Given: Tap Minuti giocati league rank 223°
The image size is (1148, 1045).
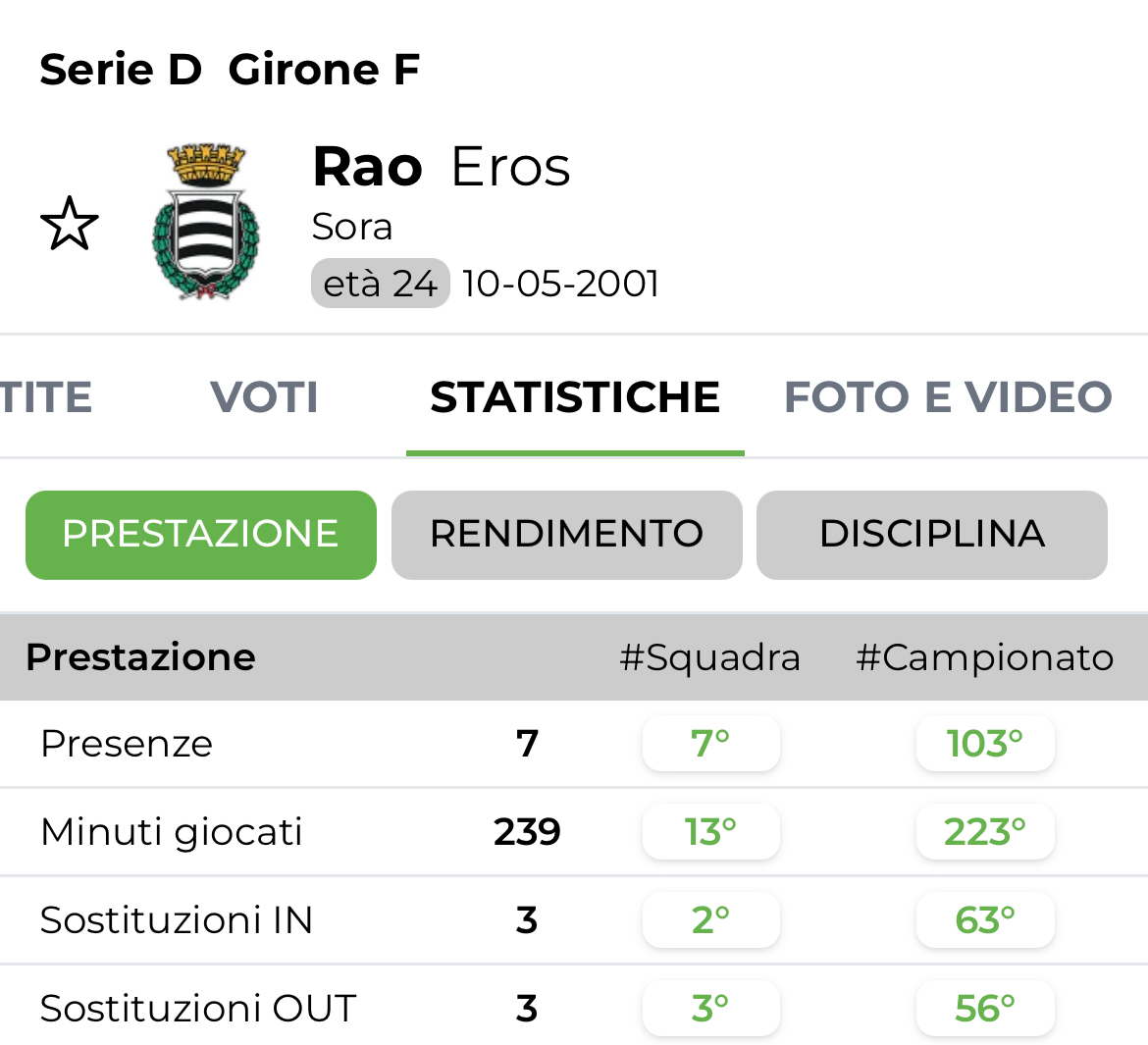Looking at the screenshot, I should click(x=984, y=832).
